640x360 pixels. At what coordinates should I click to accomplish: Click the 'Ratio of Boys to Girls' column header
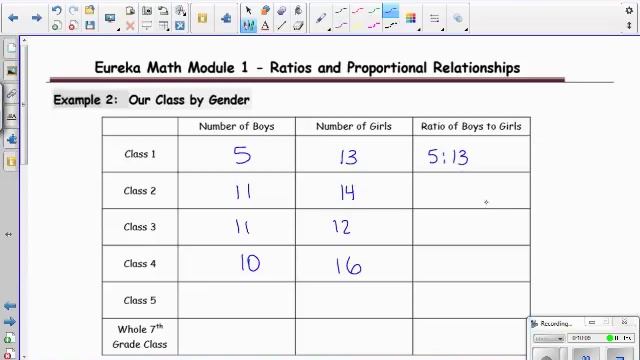click(471, 127)
